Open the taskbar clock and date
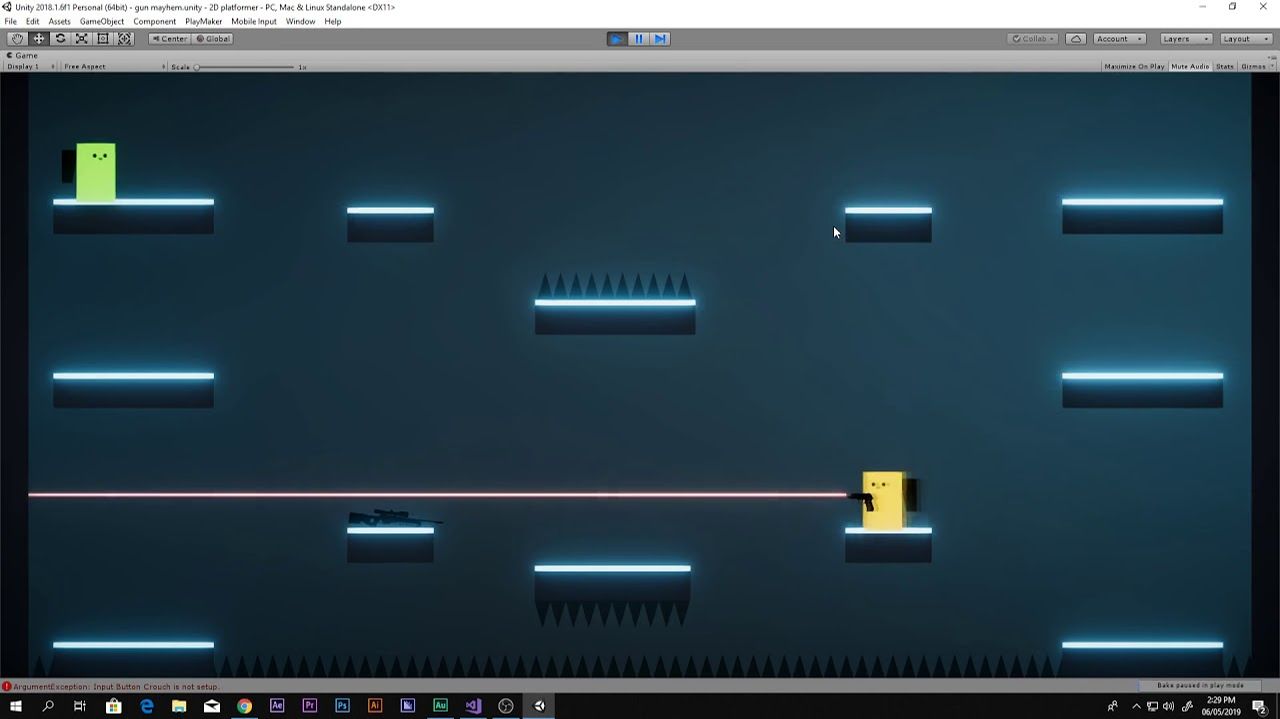 1220,706
